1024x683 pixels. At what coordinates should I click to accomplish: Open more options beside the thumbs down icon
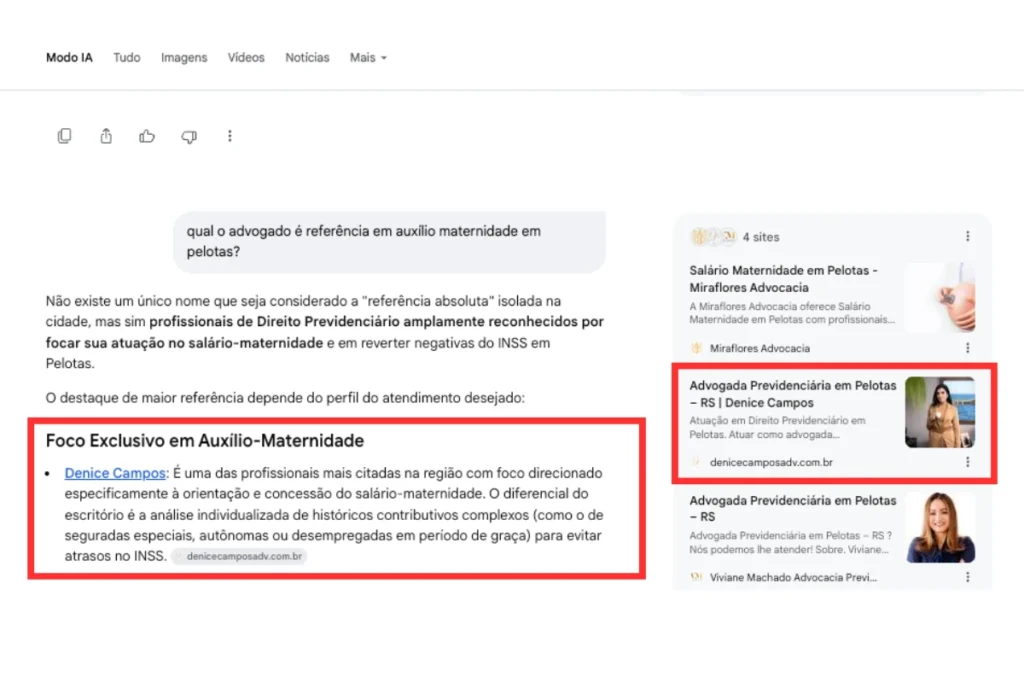tap(229, 136)
